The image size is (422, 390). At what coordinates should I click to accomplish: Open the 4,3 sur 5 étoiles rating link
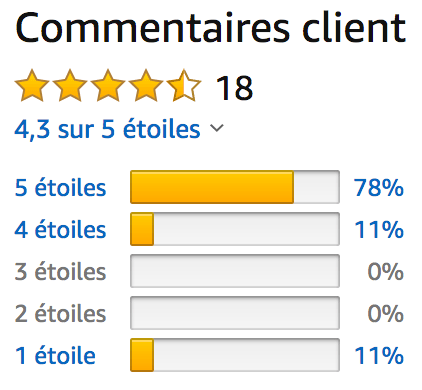coord(107,129)
